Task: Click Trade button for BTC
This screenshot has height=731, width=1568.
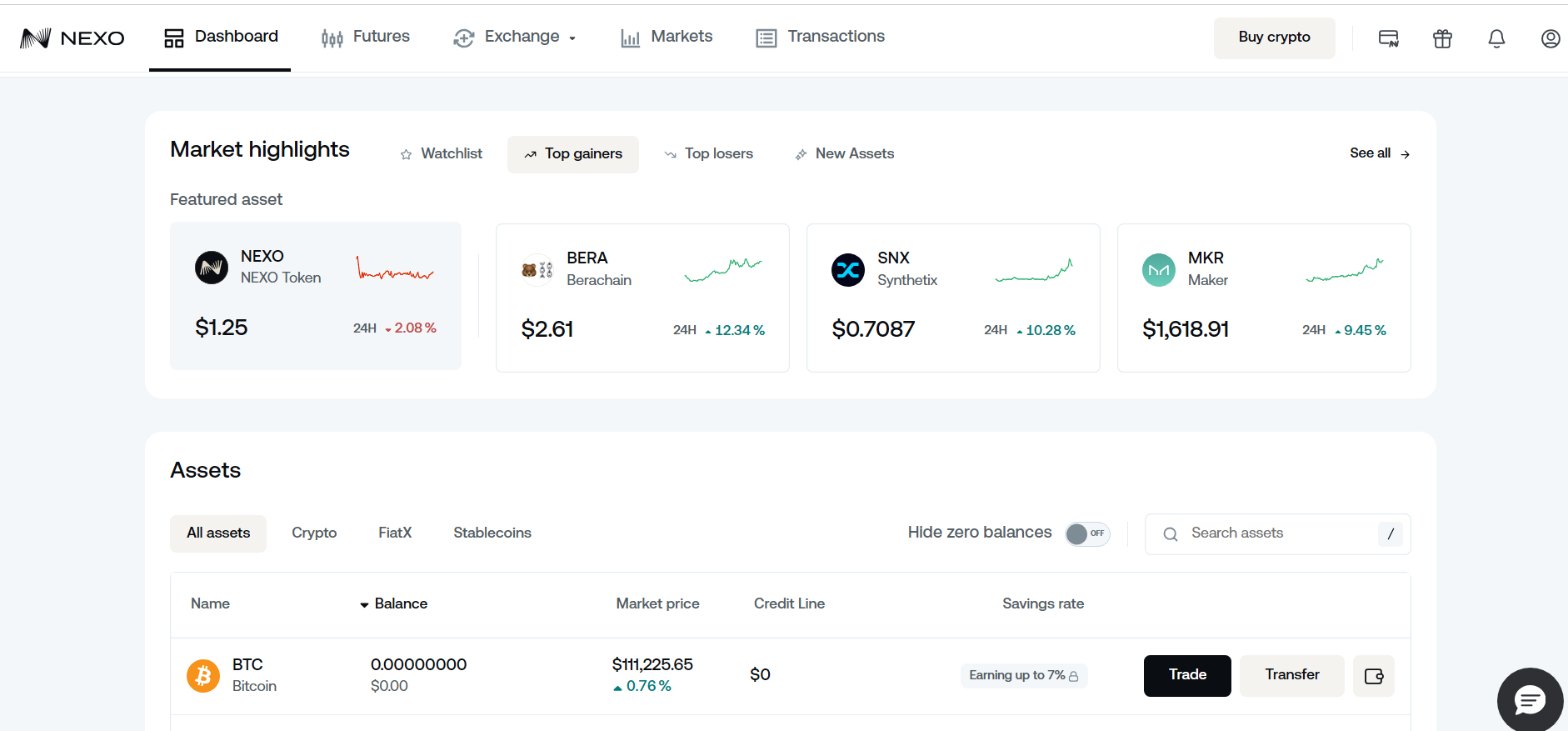Action: pos(1187,675)
